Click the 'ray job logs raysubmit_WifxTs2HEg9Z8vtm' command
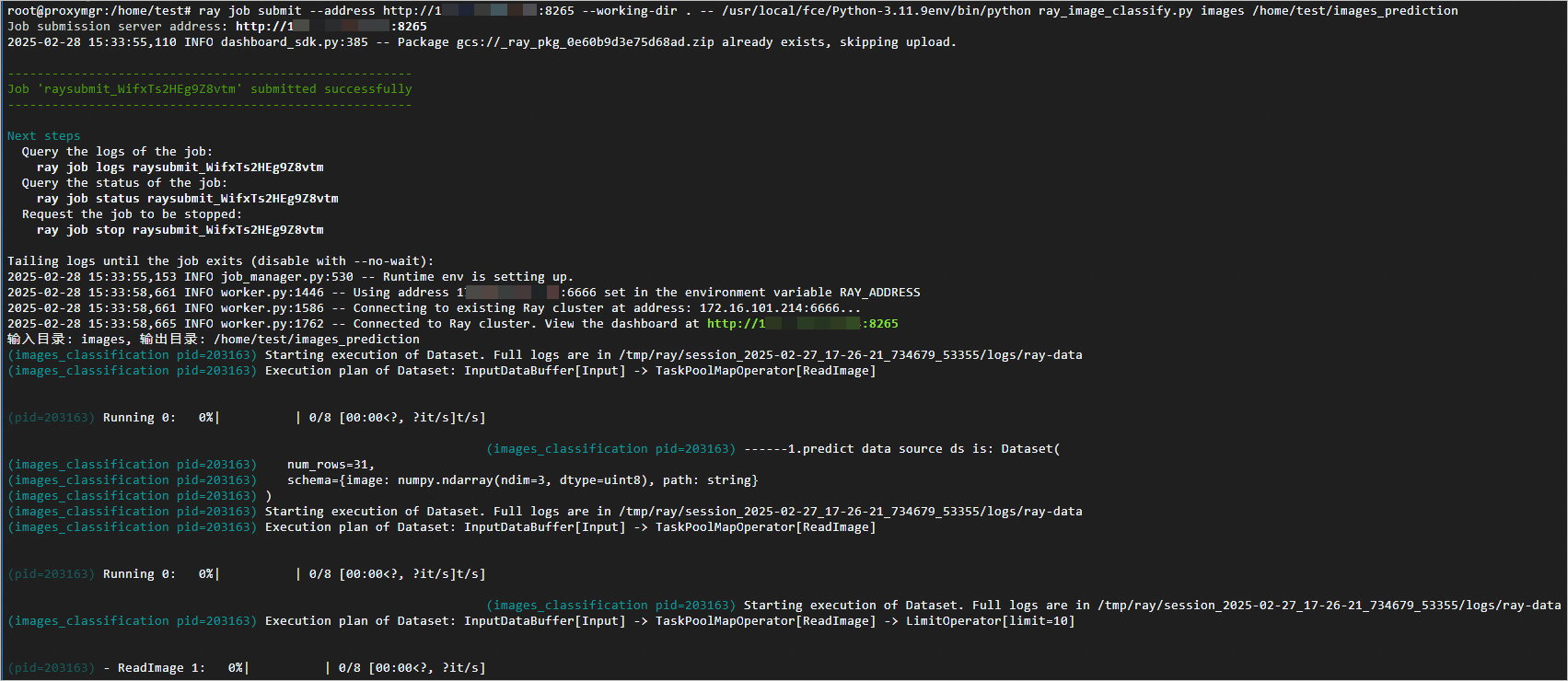 (x=180, y=167)
